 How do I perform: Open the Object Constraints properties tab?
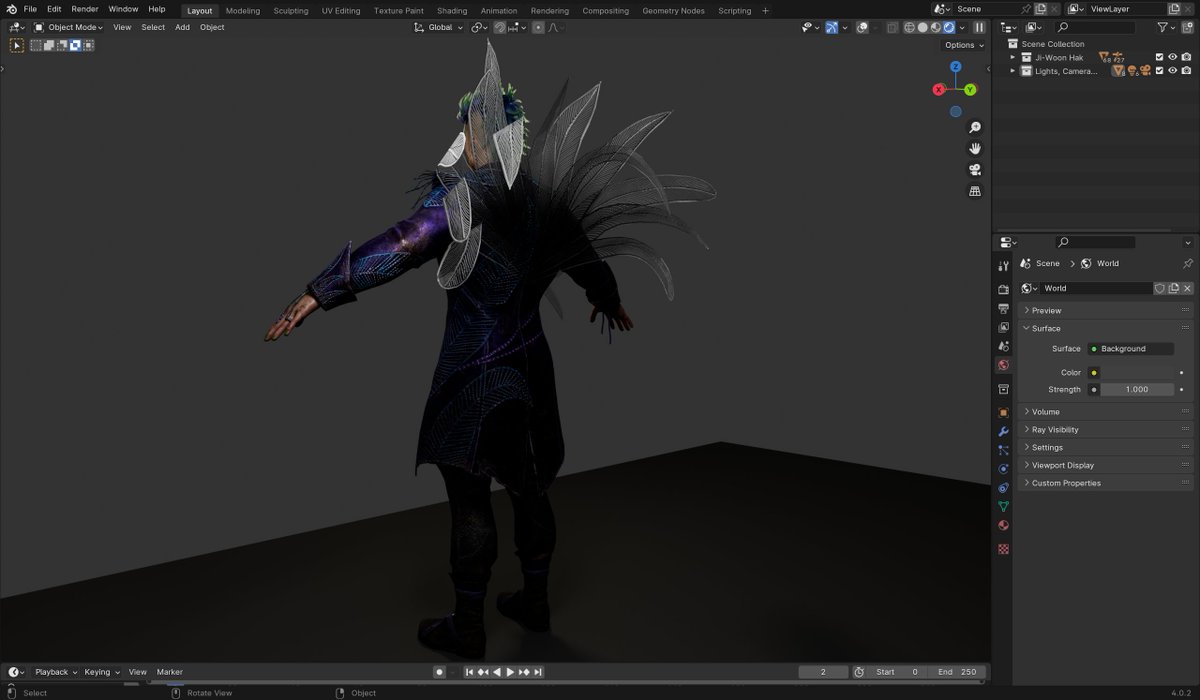coord(1003,488)
